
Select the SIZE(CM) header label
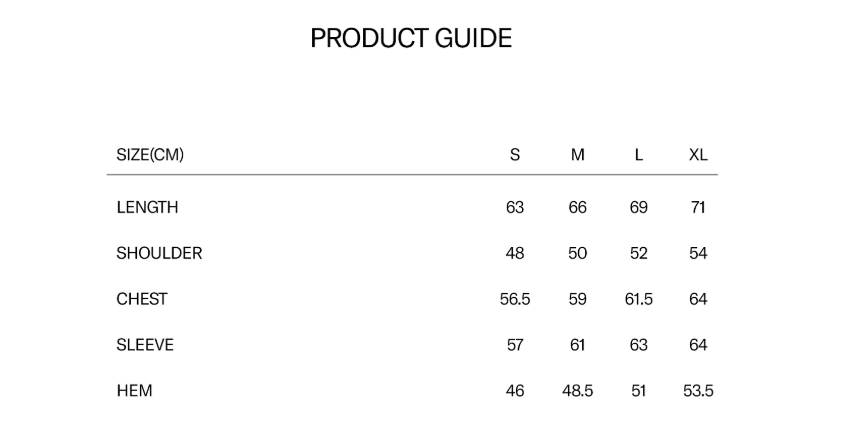pos(150,155)
